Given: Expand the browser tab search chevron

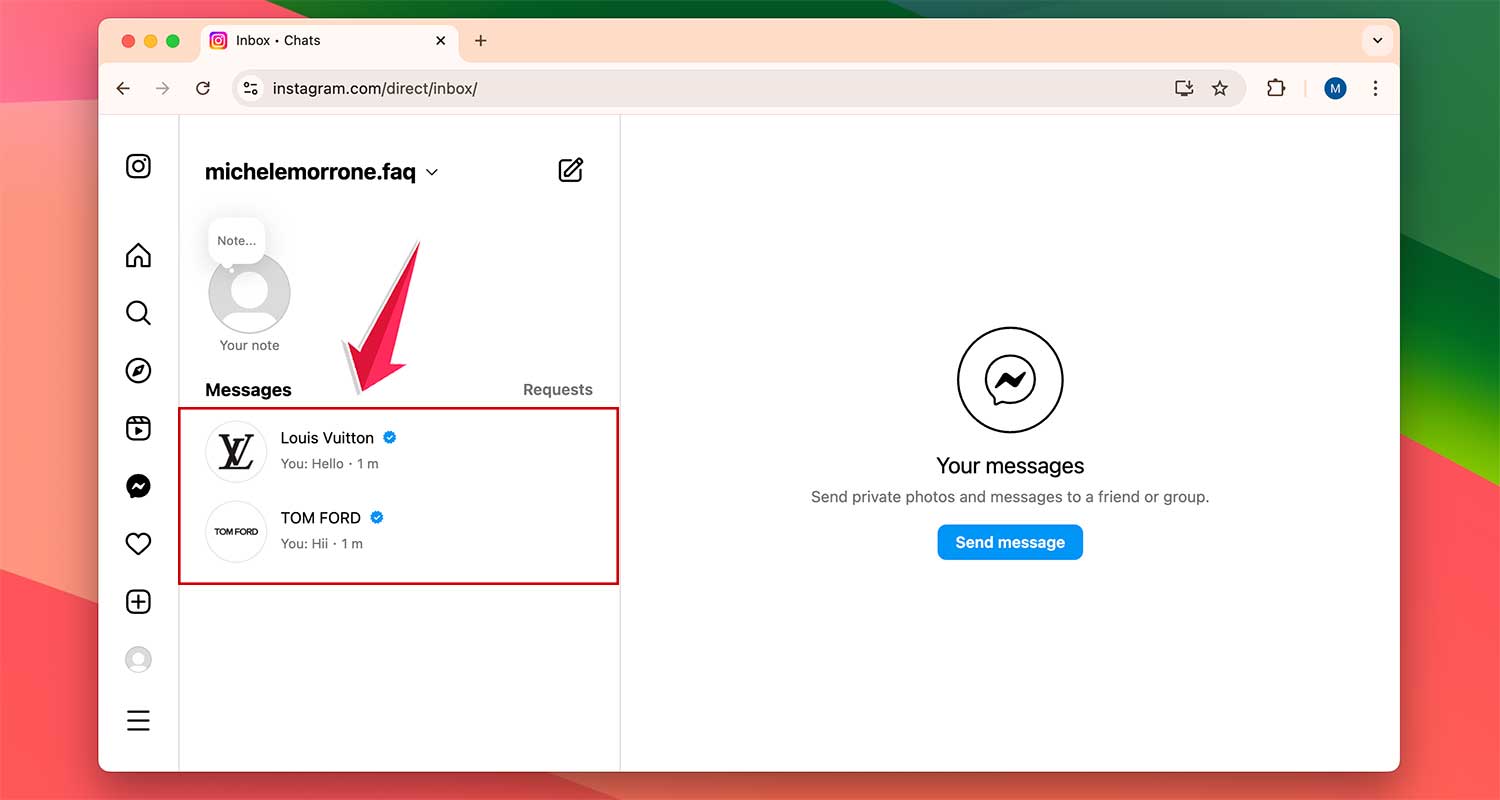Looking at the screenshot, I should tap(1377, 41).
